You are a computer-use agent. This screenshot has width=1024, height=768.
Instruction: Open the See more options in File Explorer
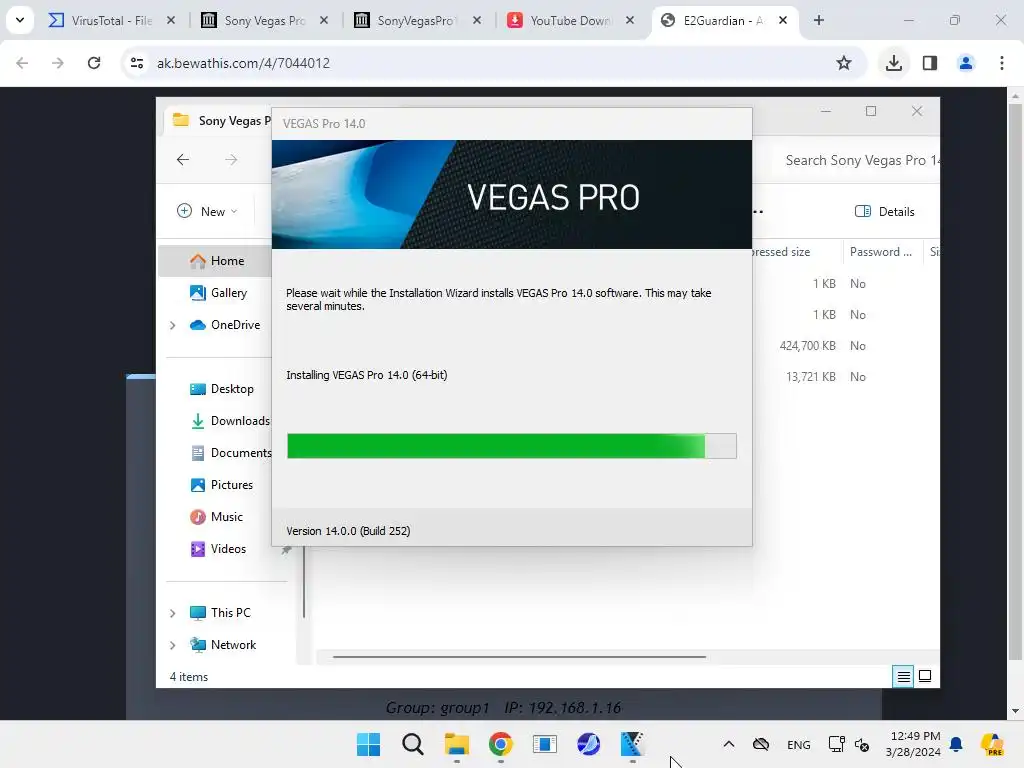tap(758, 211)
